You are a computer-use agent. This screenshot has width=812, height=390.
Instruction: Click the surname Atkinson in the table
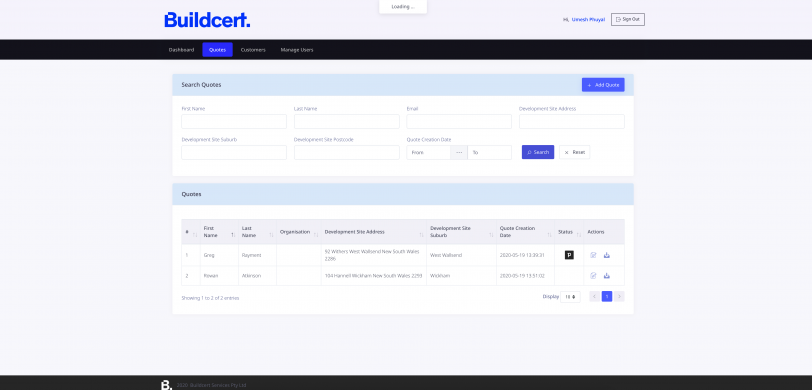coord(252,276)
